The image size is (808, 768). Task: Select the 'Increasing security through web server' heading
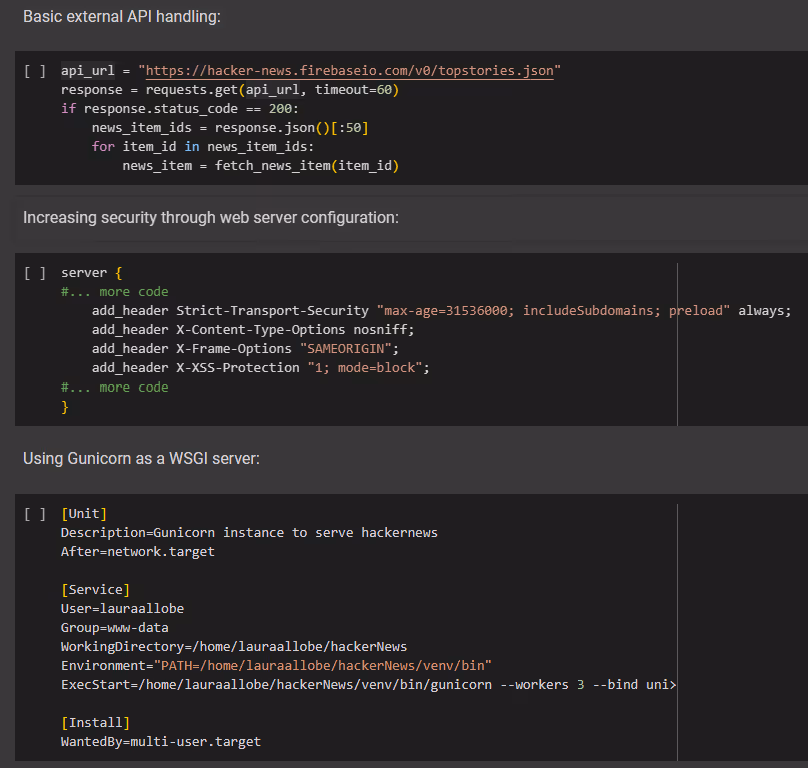(x=210, y=218)
